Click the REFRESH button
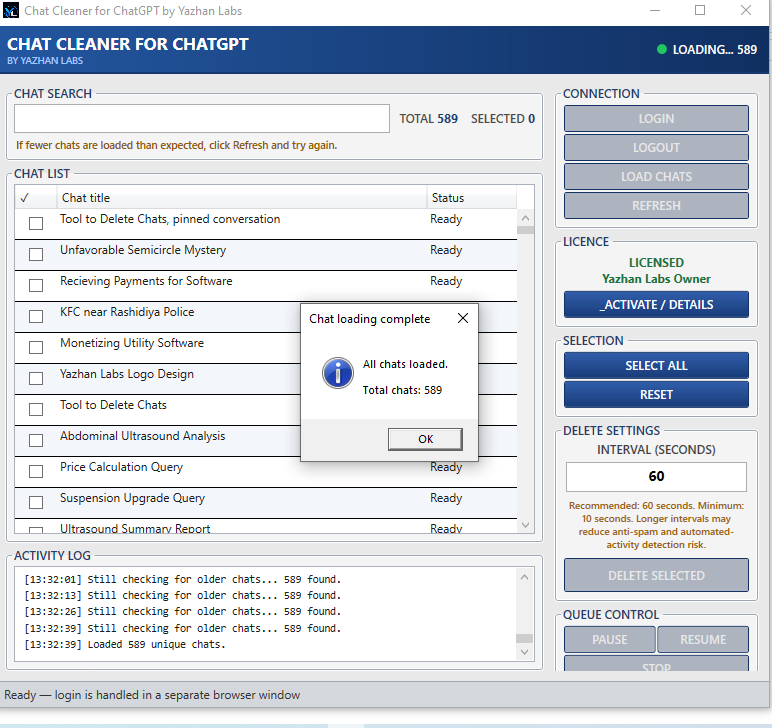This screenshot has width=772, height=728. 656,206
